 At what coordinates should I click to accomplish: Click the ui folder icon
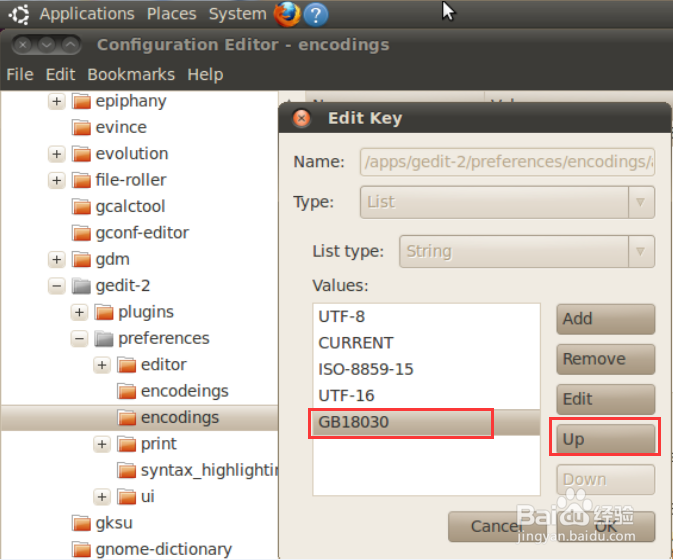[127, 497]
